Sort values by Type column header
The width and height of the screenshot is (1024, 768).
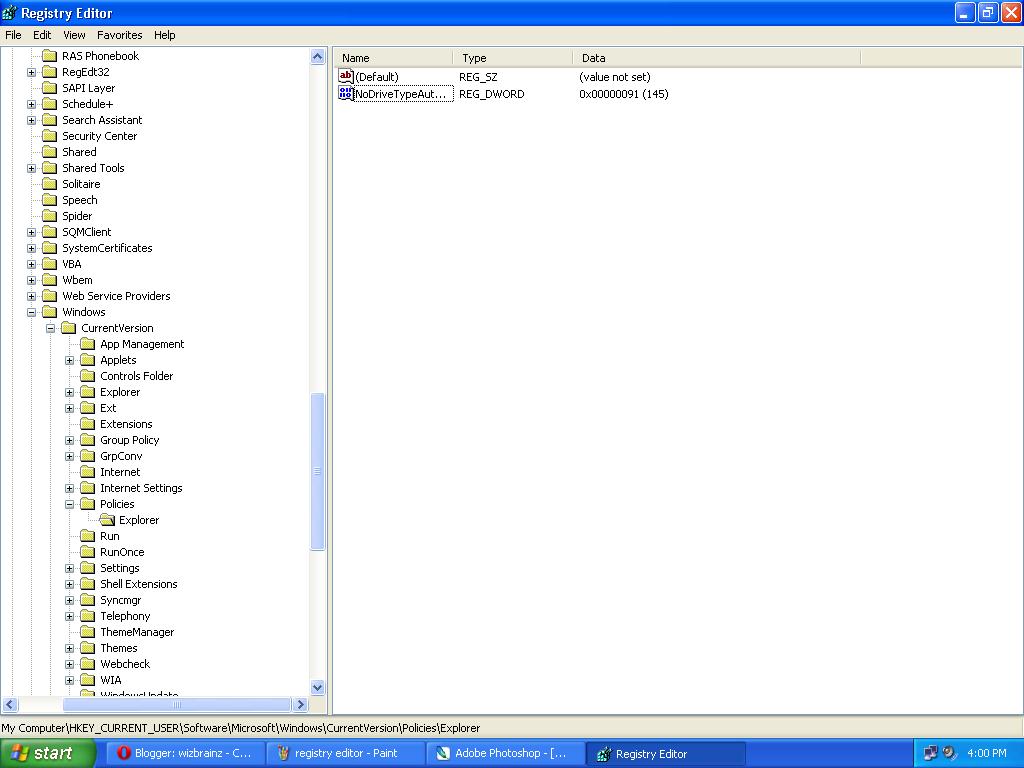tap(513, 58)
